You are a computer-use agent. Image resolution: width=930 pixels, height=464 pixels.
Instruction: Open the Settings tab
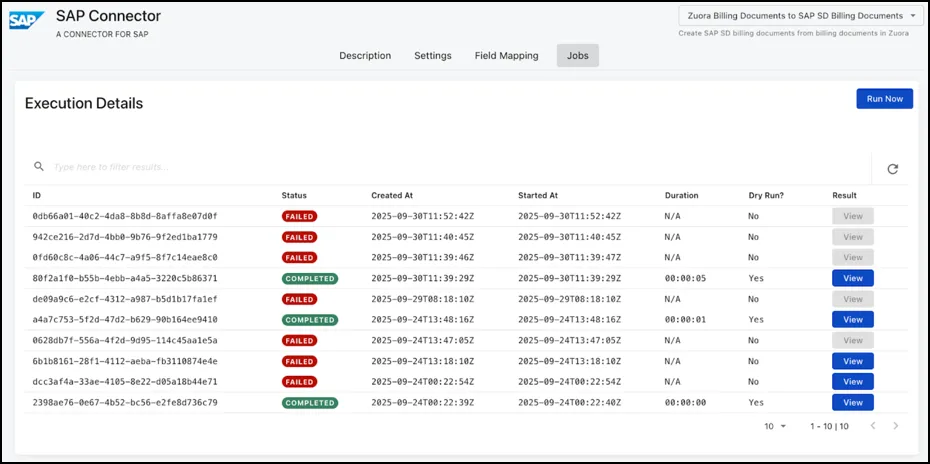[x=432, y=56]
